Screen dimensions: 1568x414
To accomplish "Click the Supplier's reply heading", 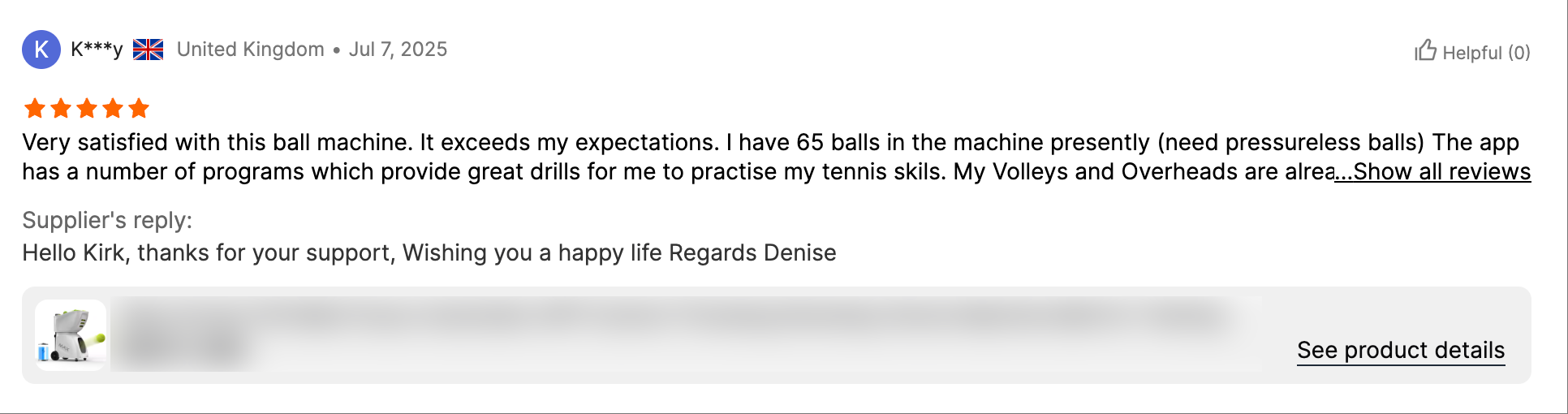I will pos(107,220).
